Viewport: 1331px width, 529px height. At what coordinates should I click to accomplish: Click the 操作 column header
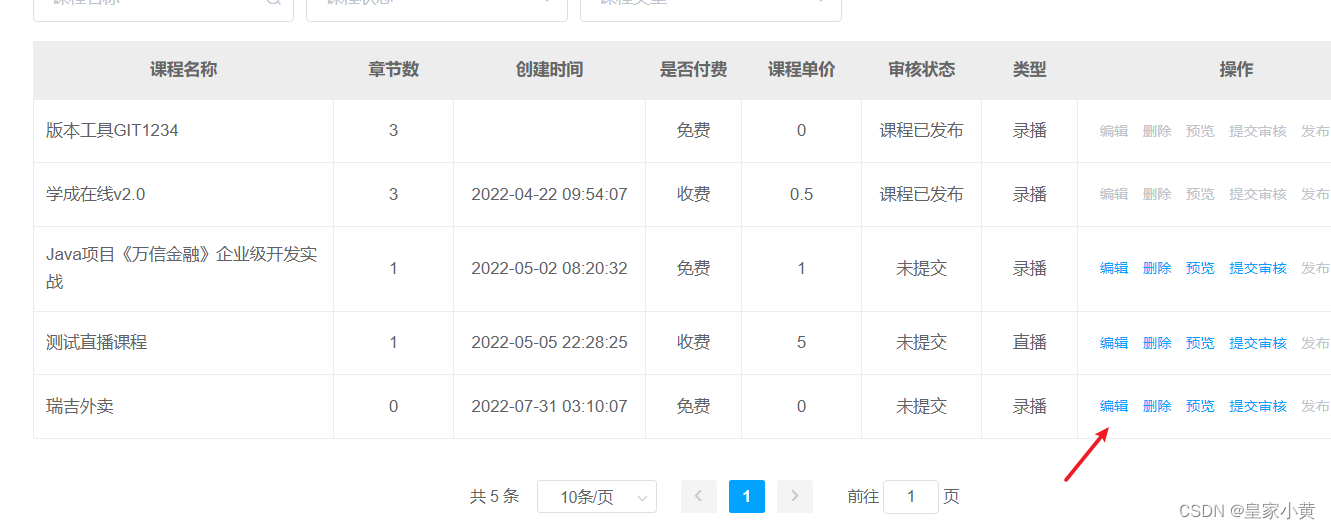click(x=1236, y=69)
